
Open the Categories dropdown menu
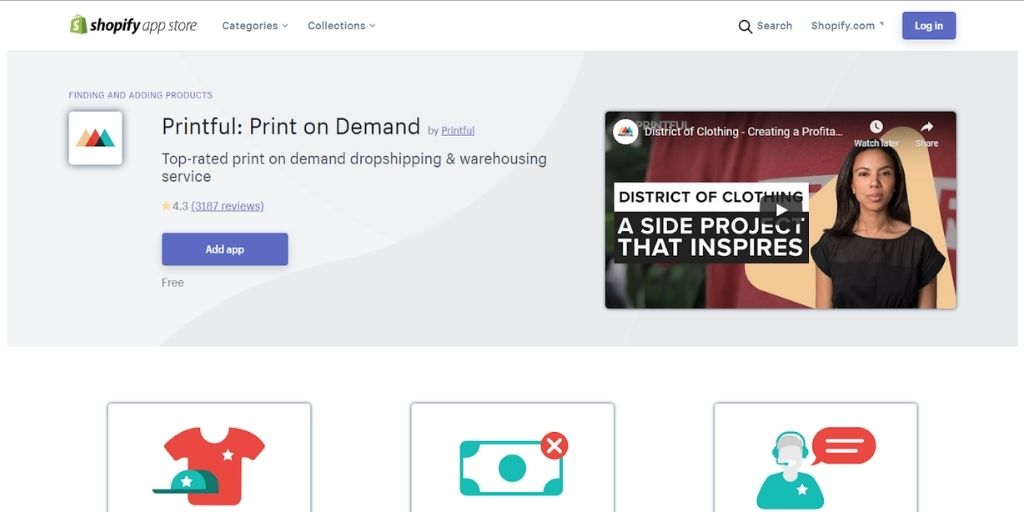[x=255, y=26]
